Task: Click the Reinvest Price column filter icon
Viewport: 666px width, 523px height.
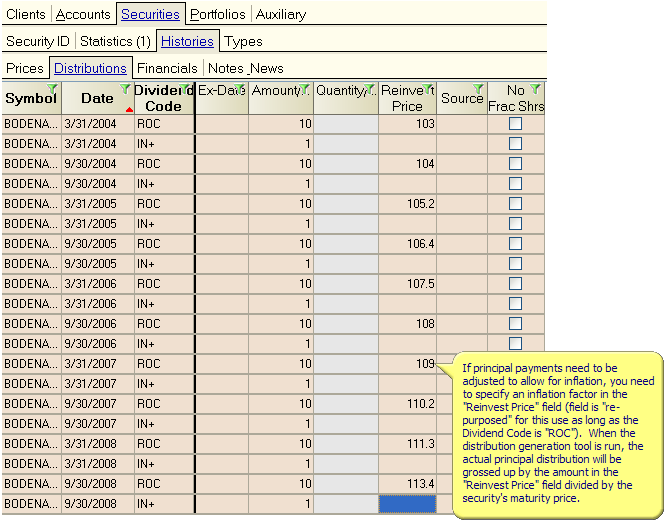Action: [x=428, y=89]
